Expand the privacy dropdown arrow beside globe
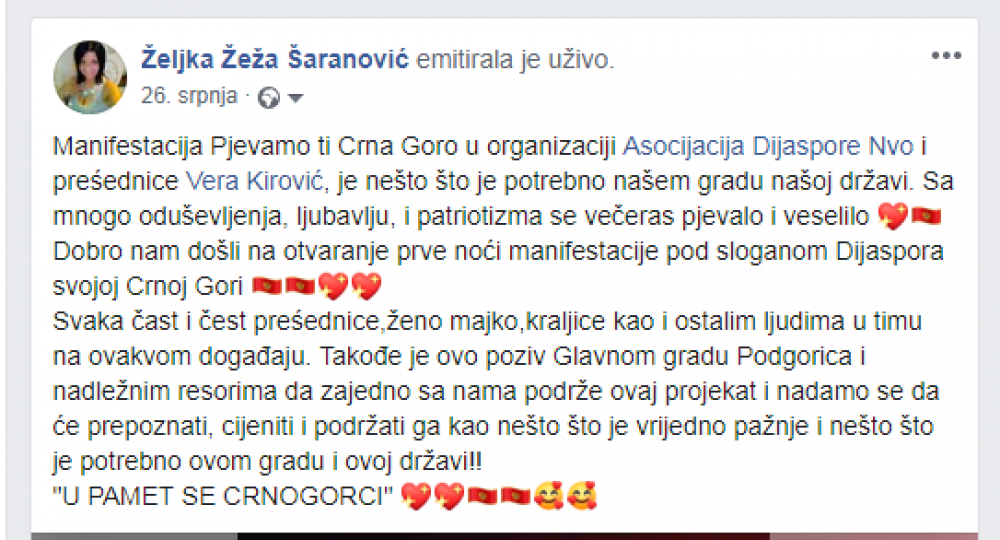 click(x=295, y=98)
